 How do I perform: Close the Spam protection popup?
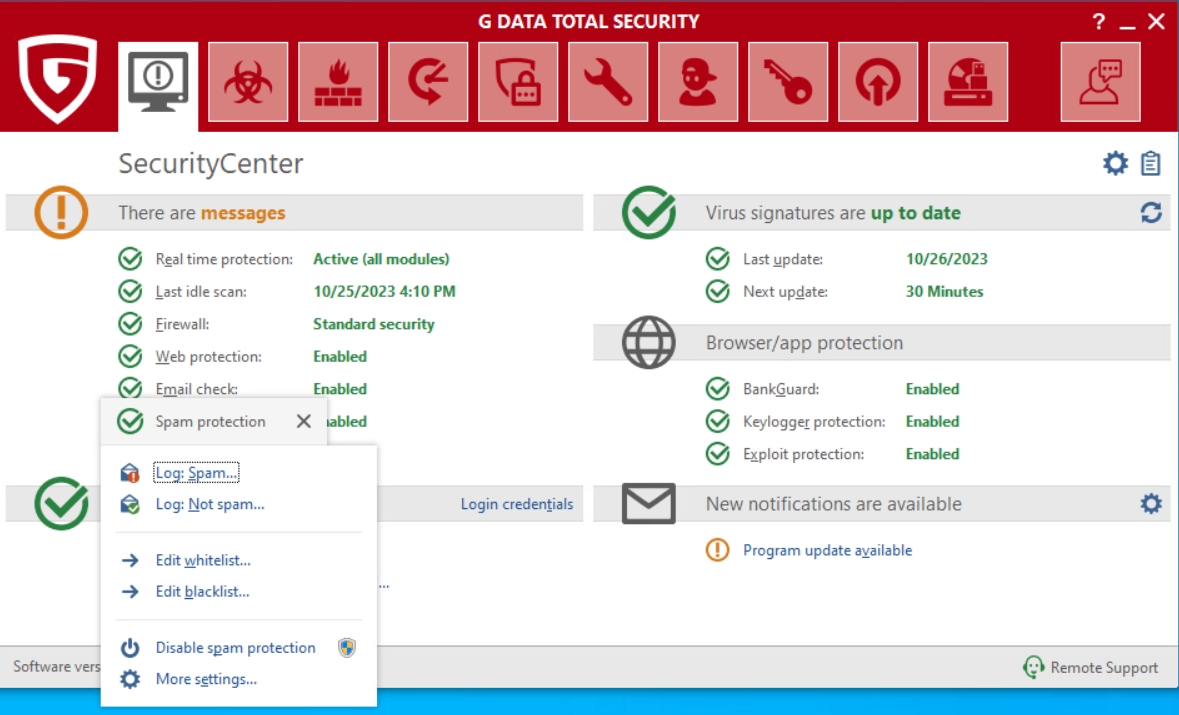click(x=304, y=421)
